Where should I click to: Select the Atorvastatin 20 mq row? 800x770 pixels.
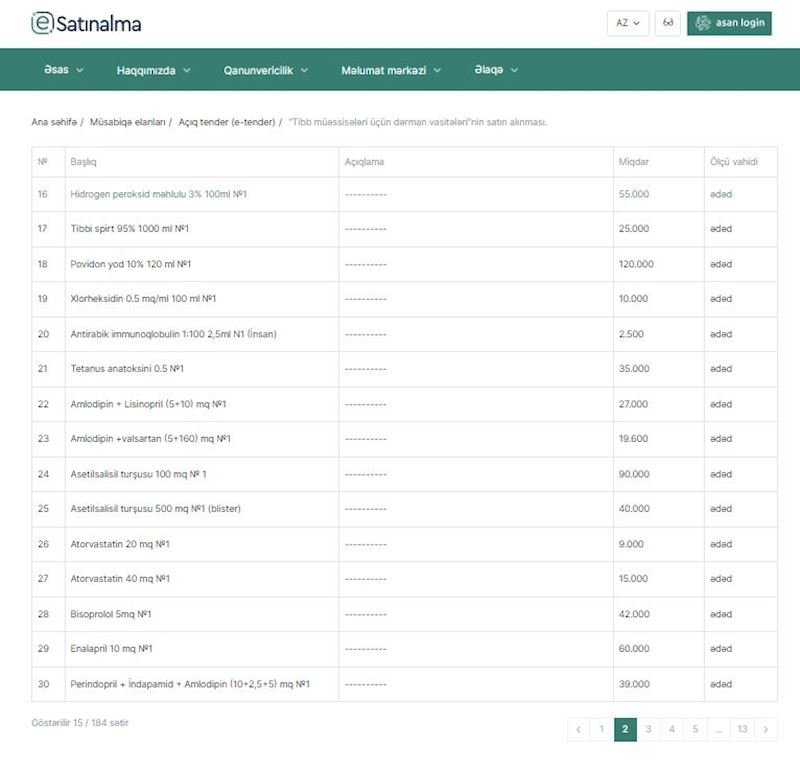point(120,544)
